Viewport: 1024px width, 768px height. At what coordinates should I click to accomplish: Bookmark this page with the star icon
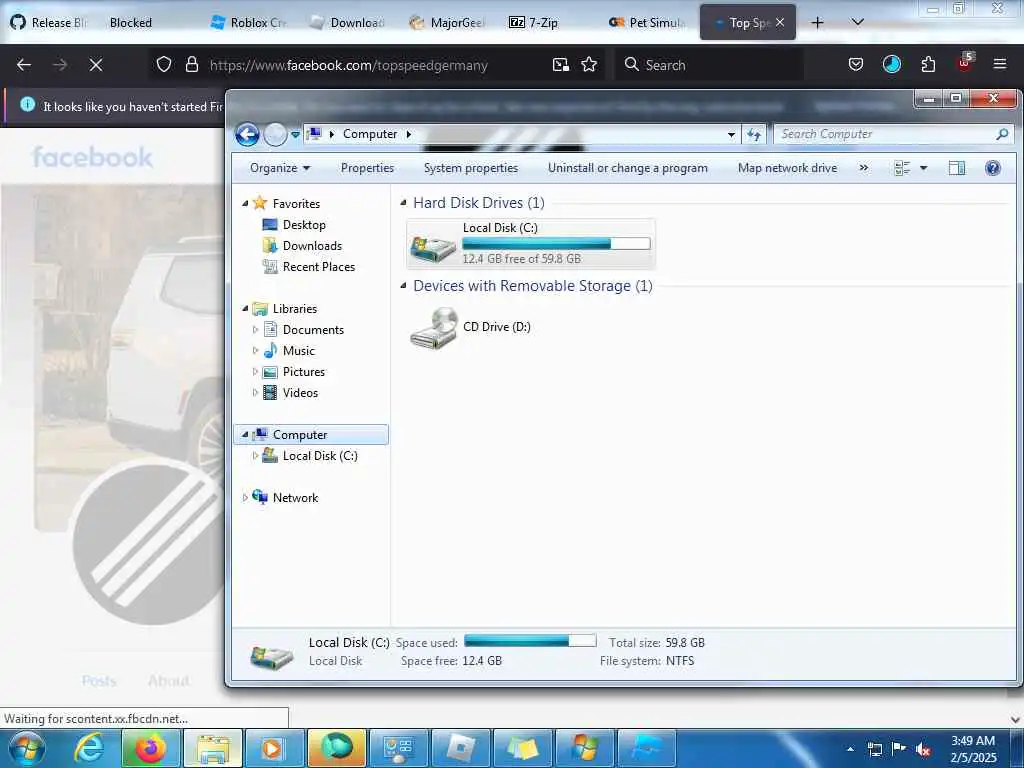tap(589, 65)
